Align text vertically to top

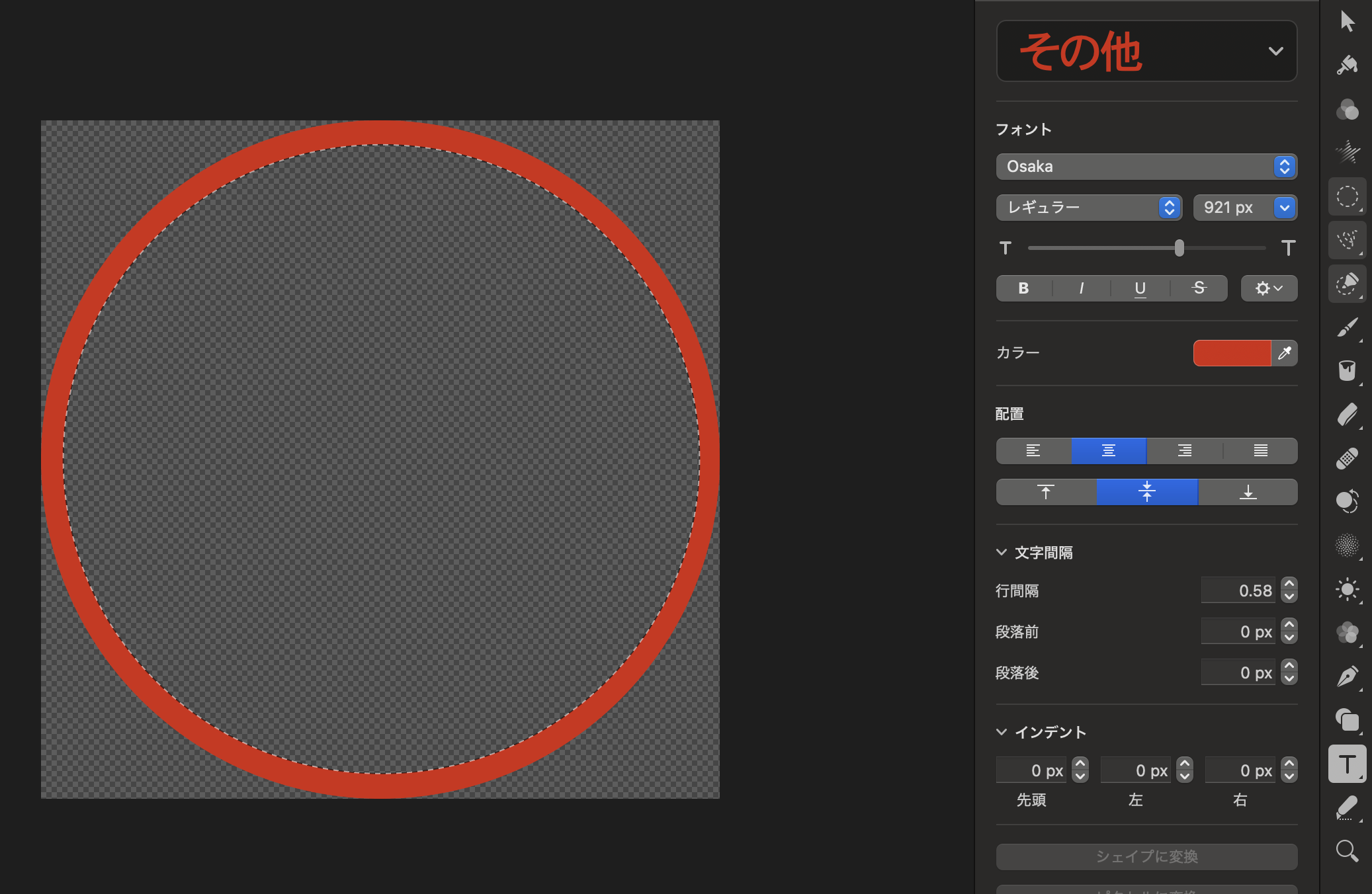[x=1046, y=492]
